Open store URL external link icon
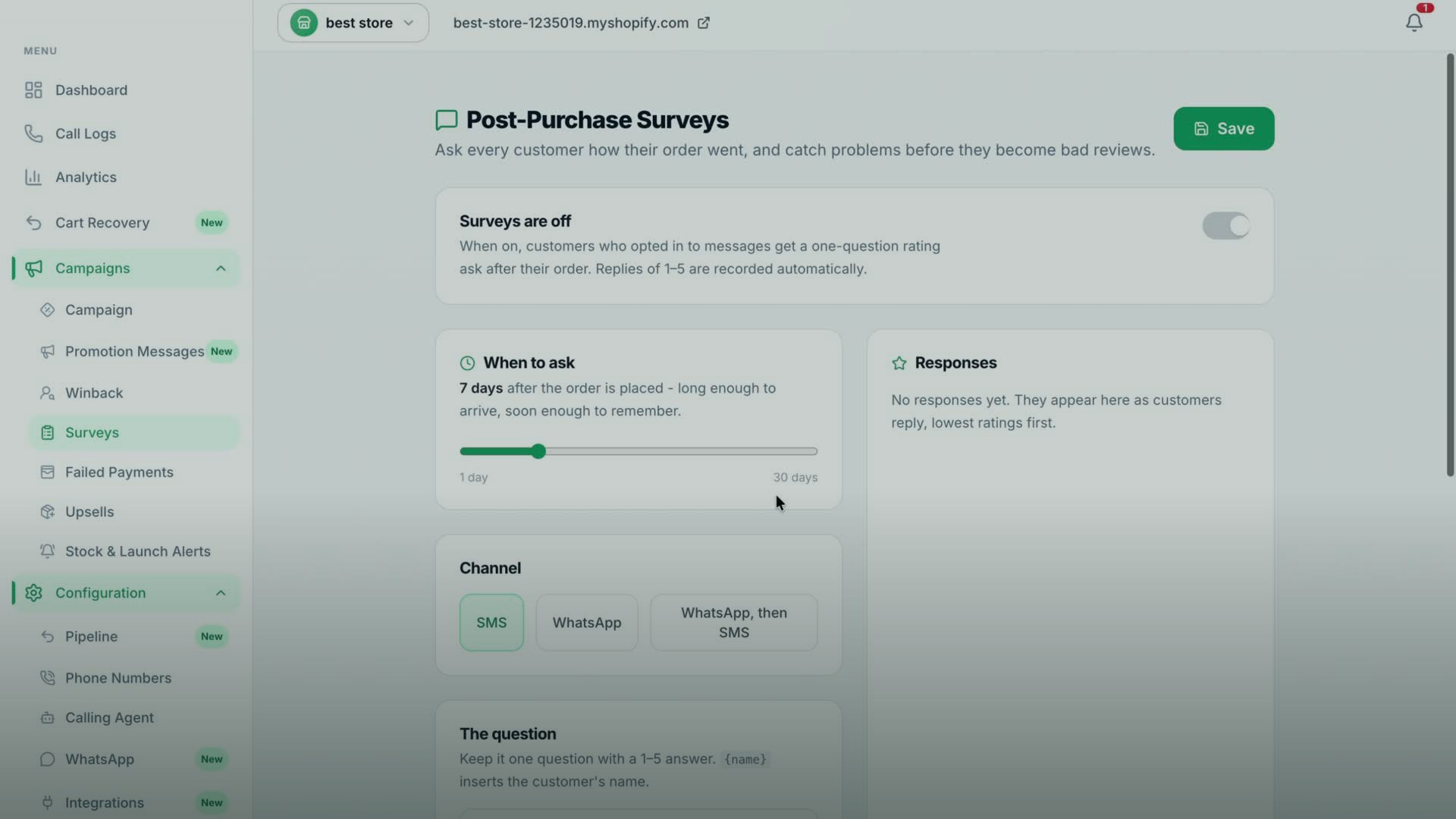The image size is (1456, 819). pos(704,23)
